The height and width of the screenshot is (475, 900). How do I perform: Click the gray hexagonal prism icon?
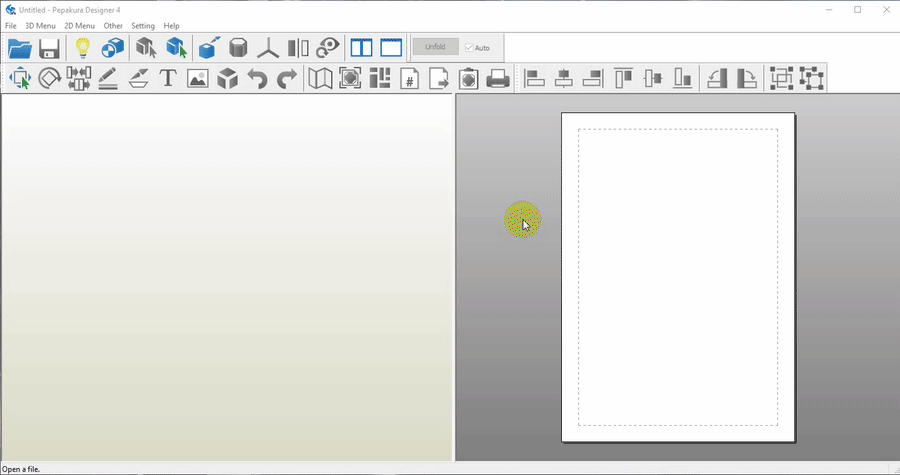click(238, 48)
